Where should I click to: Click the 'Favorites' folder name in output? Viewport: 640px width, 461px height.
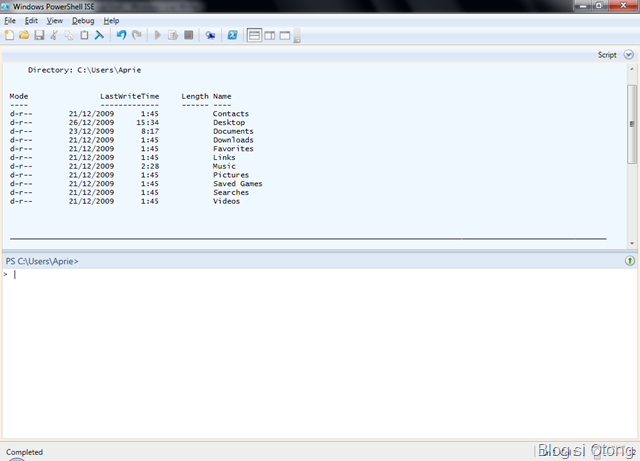(x=233, y=149)
